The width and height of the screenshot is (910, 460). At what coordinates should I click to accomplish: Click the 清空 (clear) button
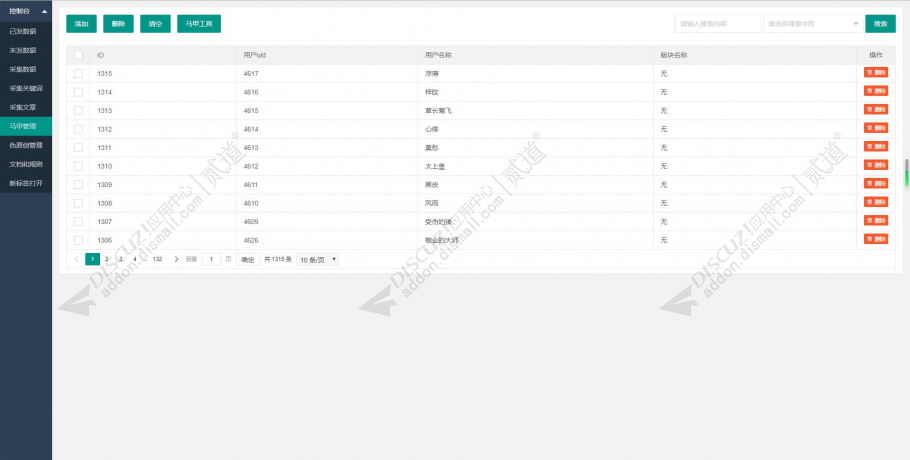[156, 24]
